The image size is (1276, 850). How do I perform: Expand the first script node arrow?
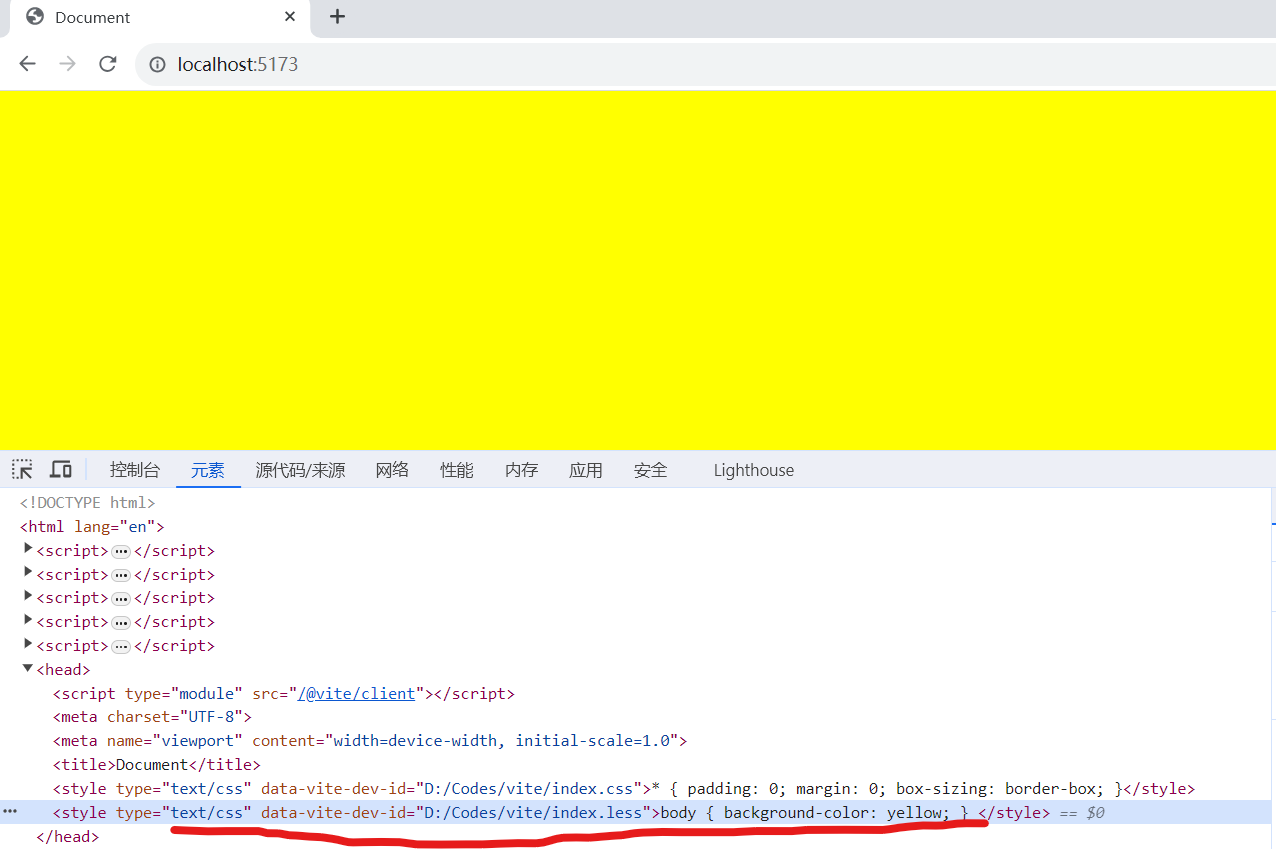[28, 549]
